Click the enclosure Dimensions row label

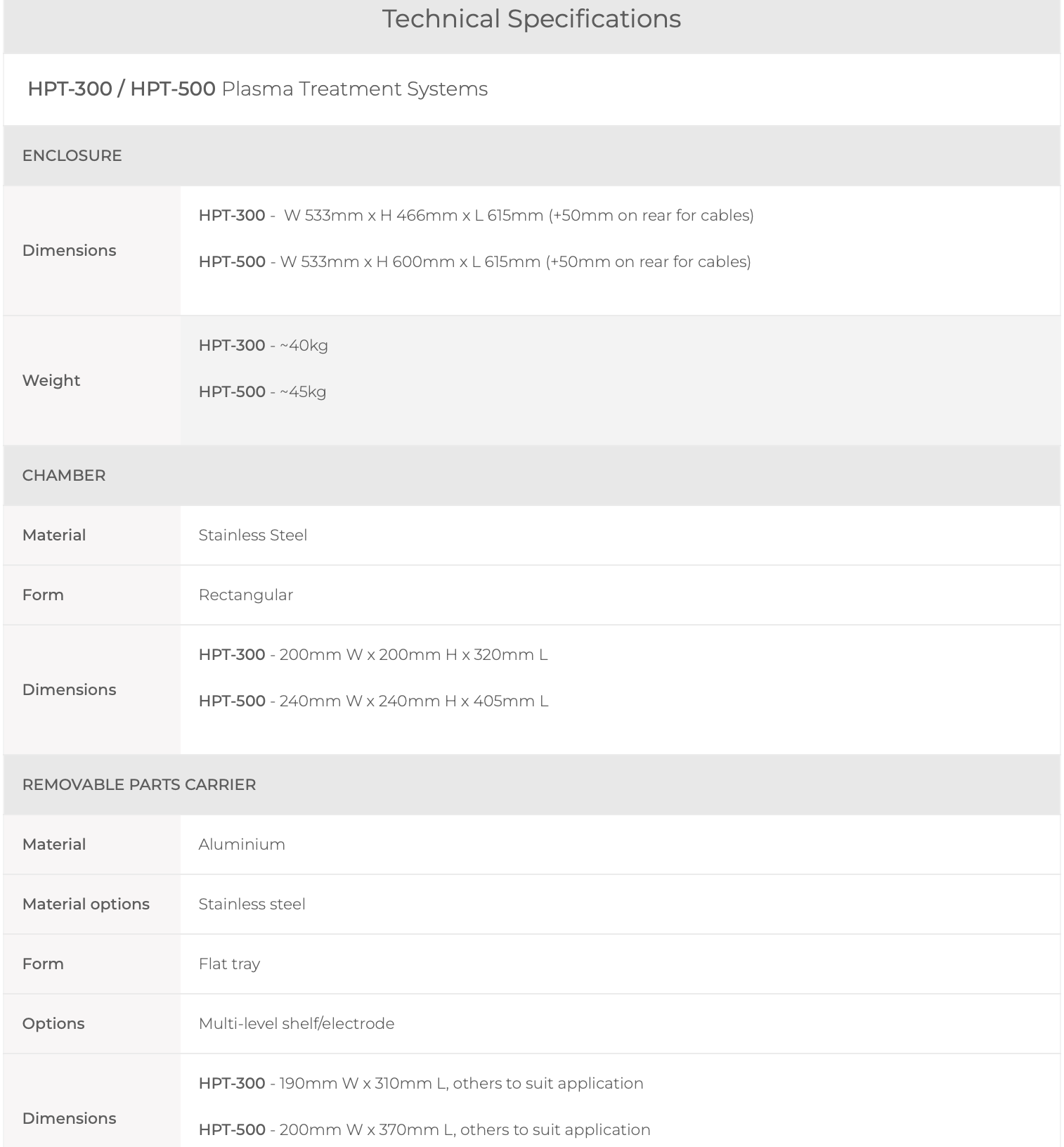pyautogui.click(x=69, y=250)
